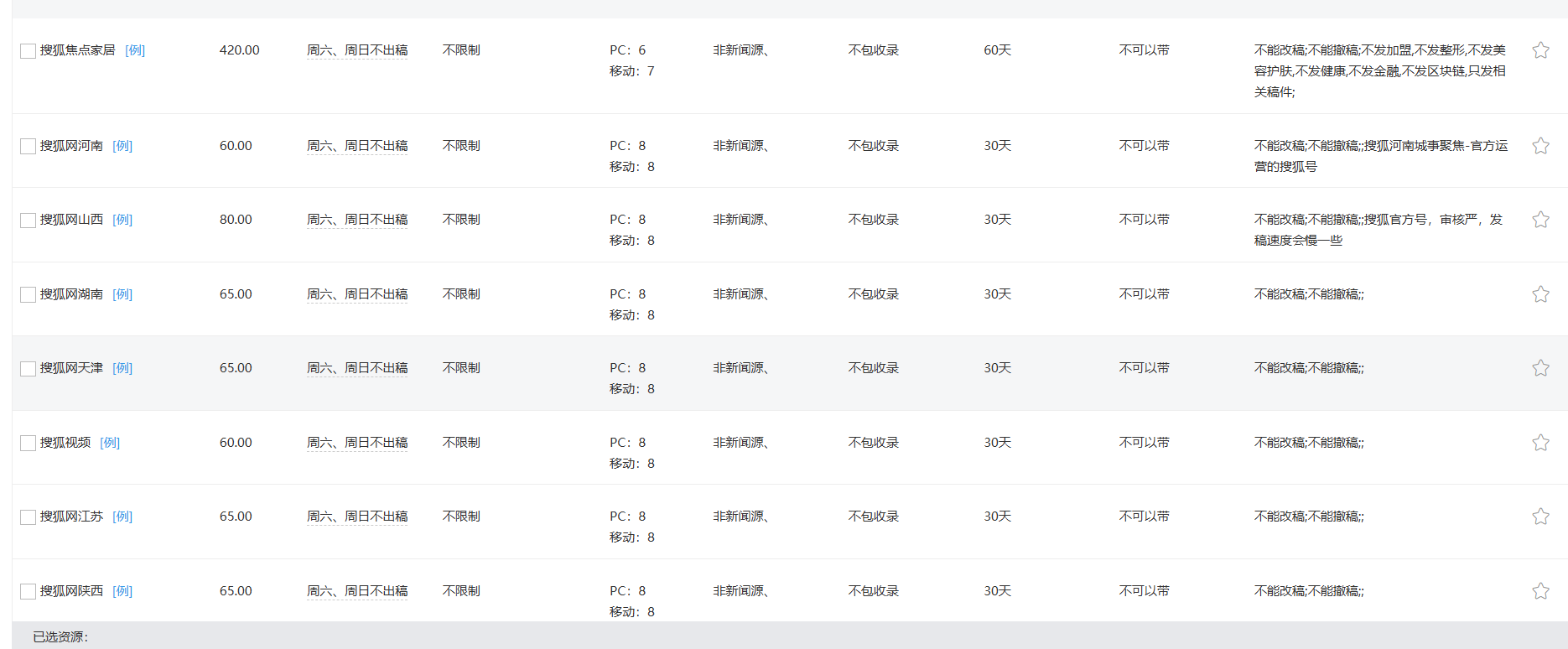
Task: Click the 已选资源 selected resources bar
Action: pos(60,637)
